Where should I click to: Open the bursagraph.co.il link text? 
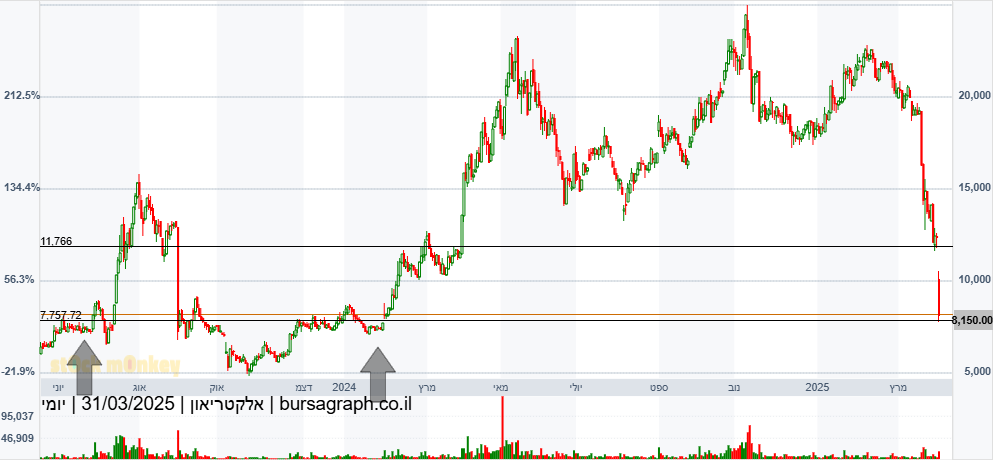click(342, 405)
